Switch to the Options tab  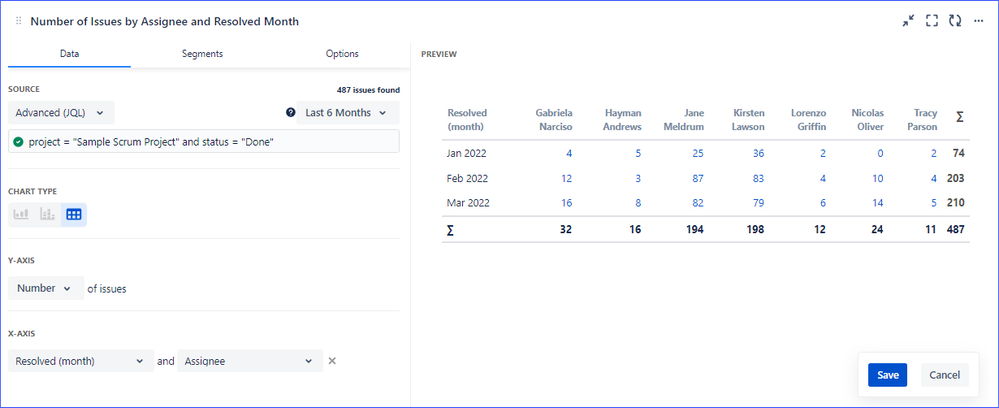(x=342, y=54)
